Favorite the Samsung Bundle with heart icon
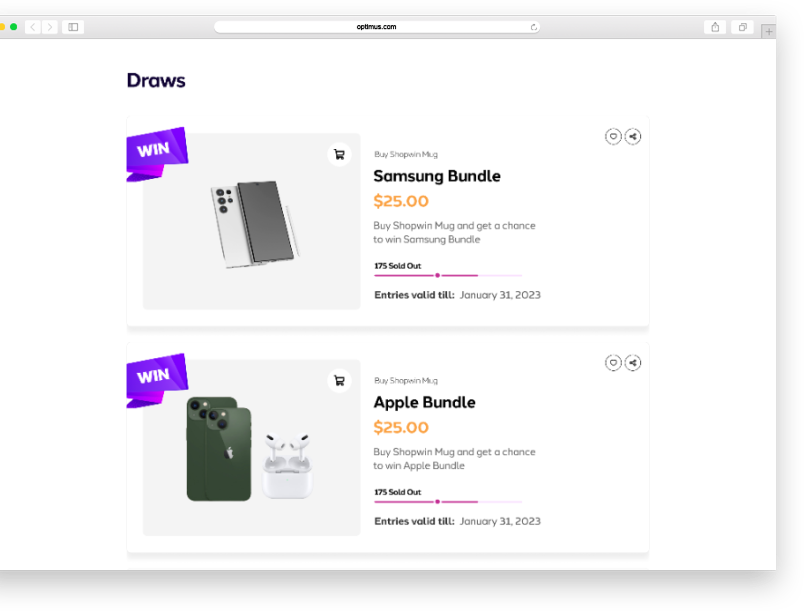 tap(613, 137)
